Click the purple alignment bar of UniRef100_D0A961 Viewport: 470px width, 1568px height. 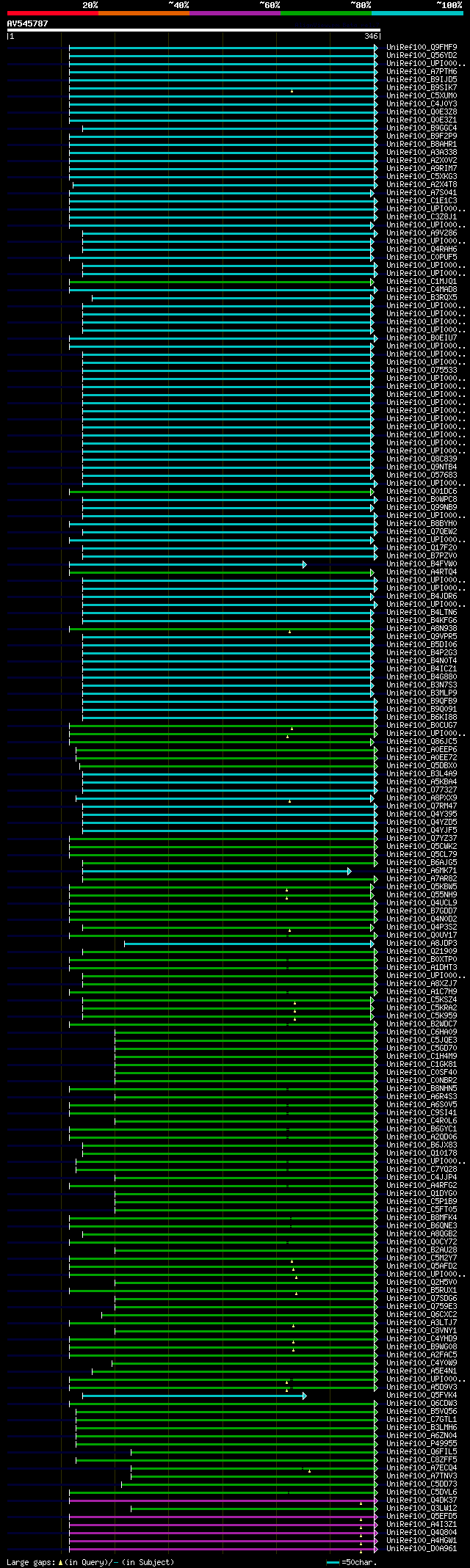pos(223,1549)
